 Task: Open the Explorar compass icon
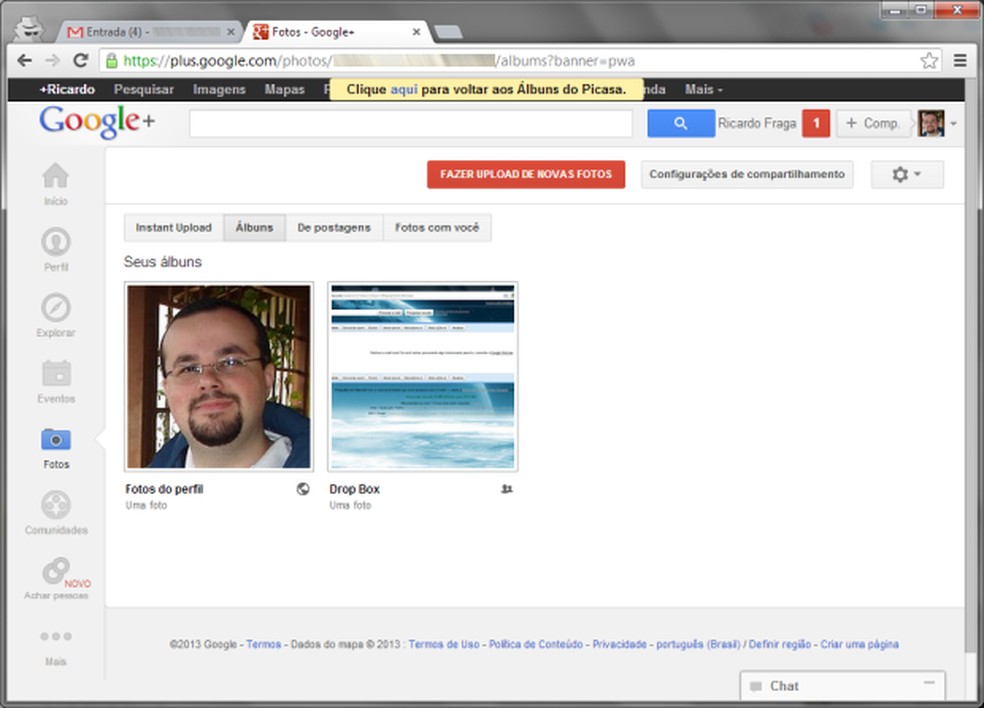click(x=55, y=308)
